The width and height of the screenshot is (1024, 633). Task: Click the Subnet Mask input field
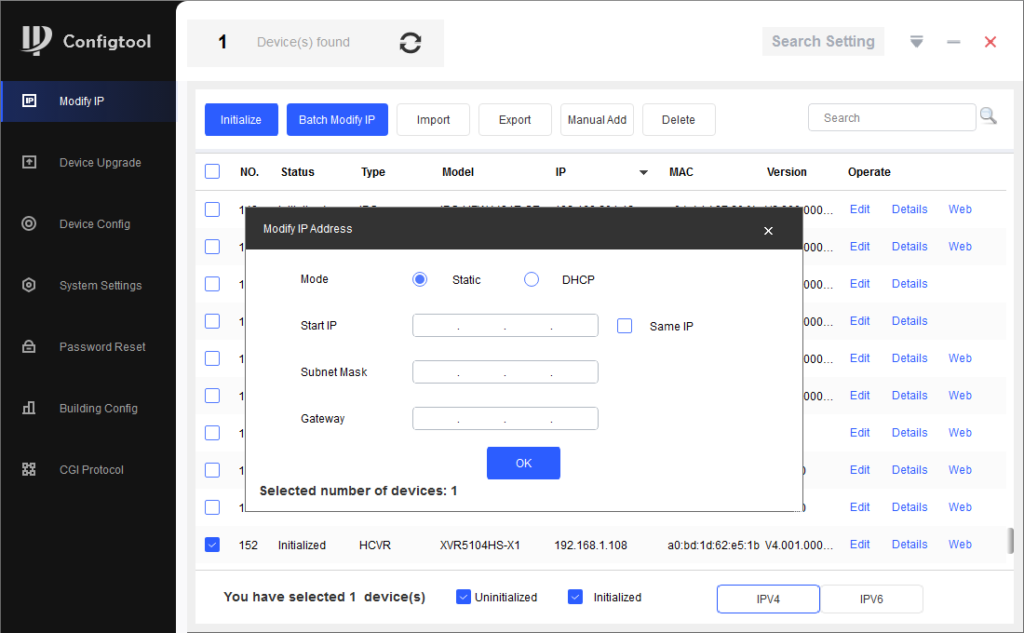point(505,372)
